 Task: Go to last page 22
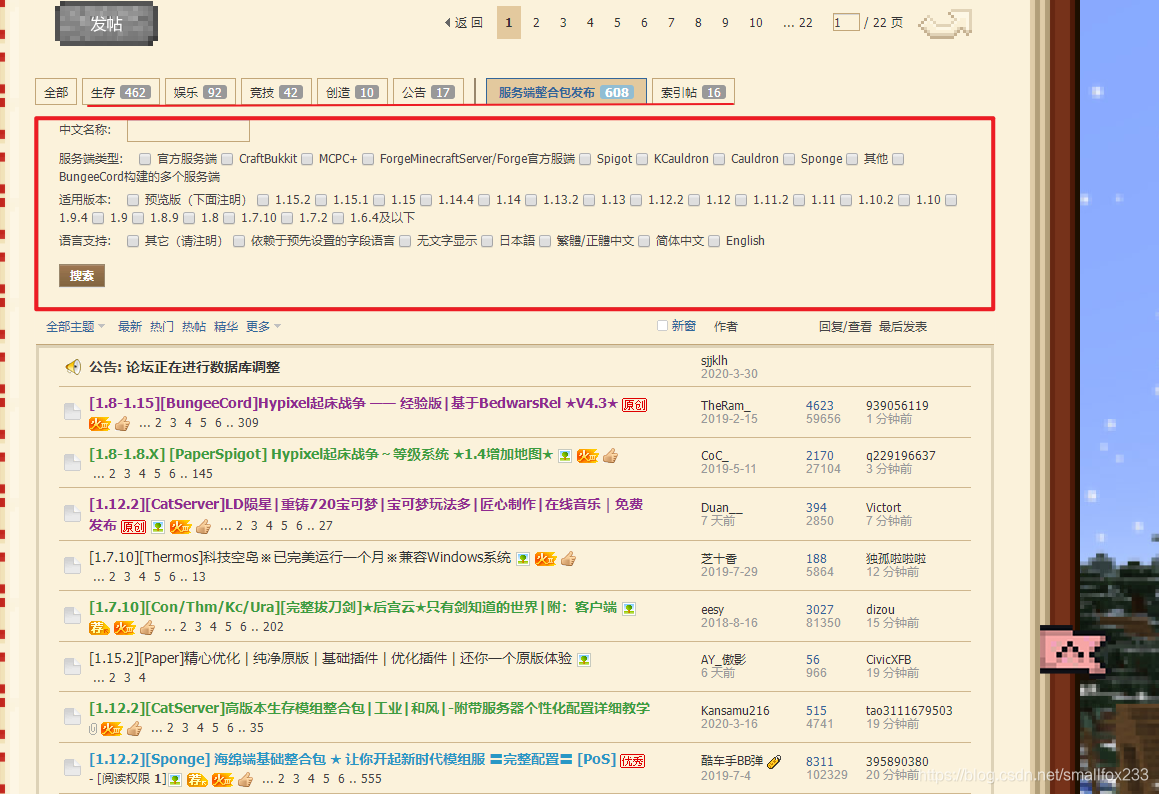click(x=798, y=23)
